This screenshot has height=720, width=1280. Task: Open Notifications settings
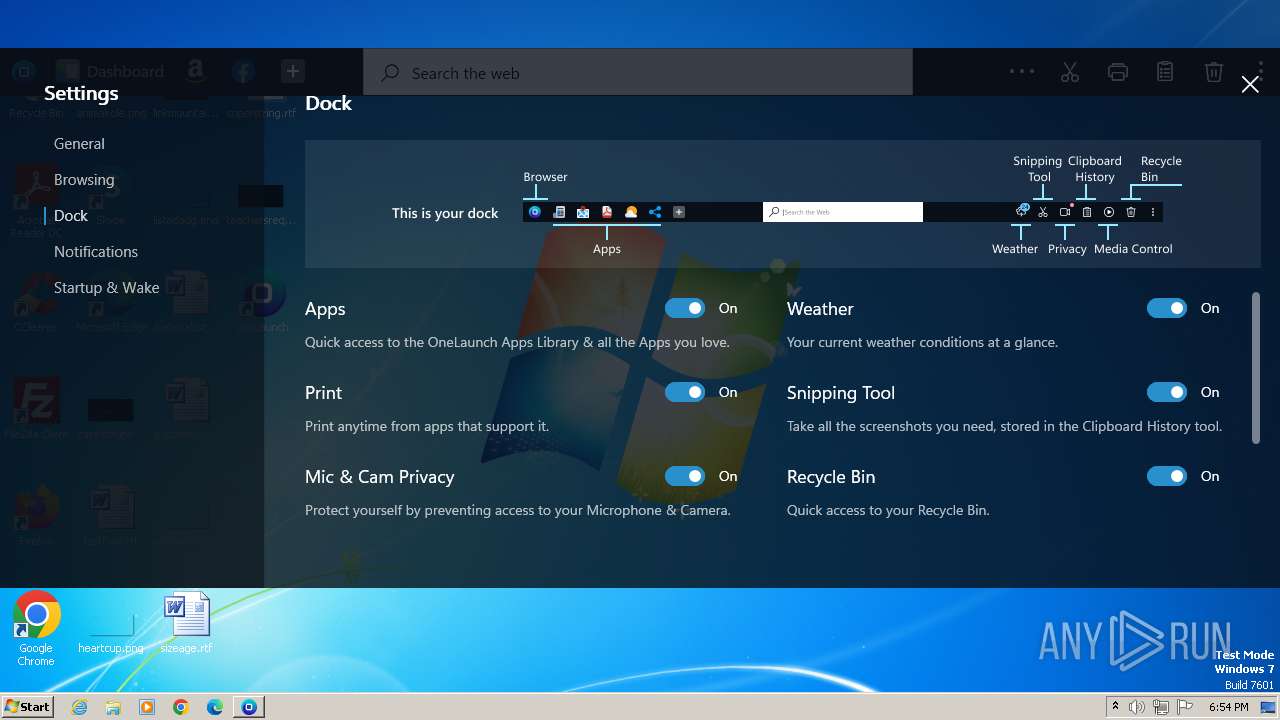point(96,251)
